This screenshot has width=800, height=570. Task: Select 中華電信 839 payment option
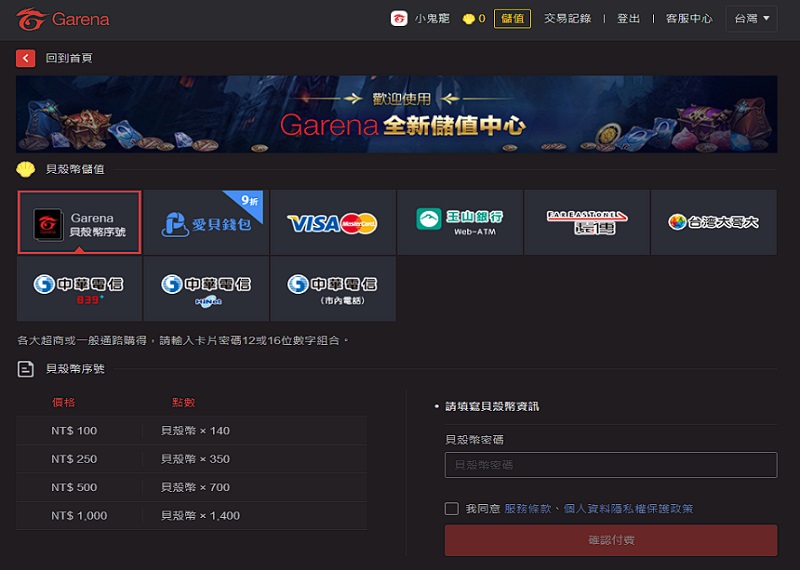pyautogui.click(x=79, y=289)
